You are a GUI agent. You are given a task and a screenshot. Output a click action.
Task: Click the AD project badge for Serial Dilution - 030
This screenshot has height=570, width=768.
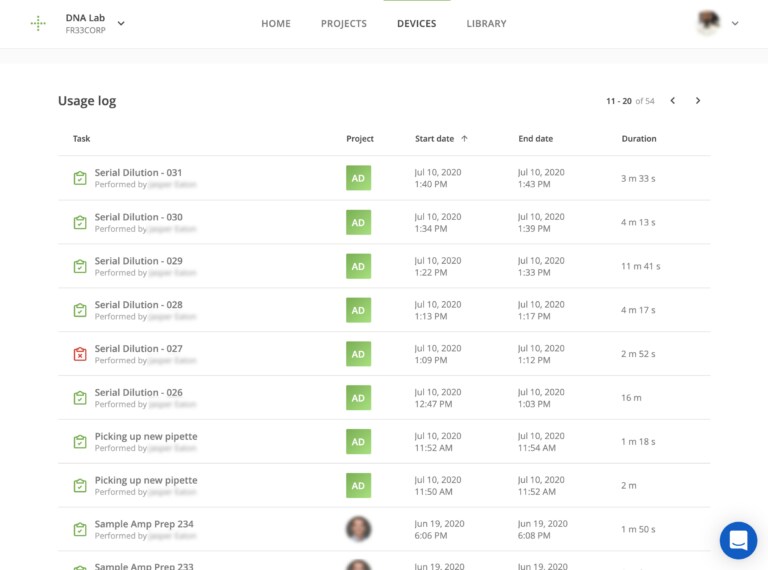358,222
